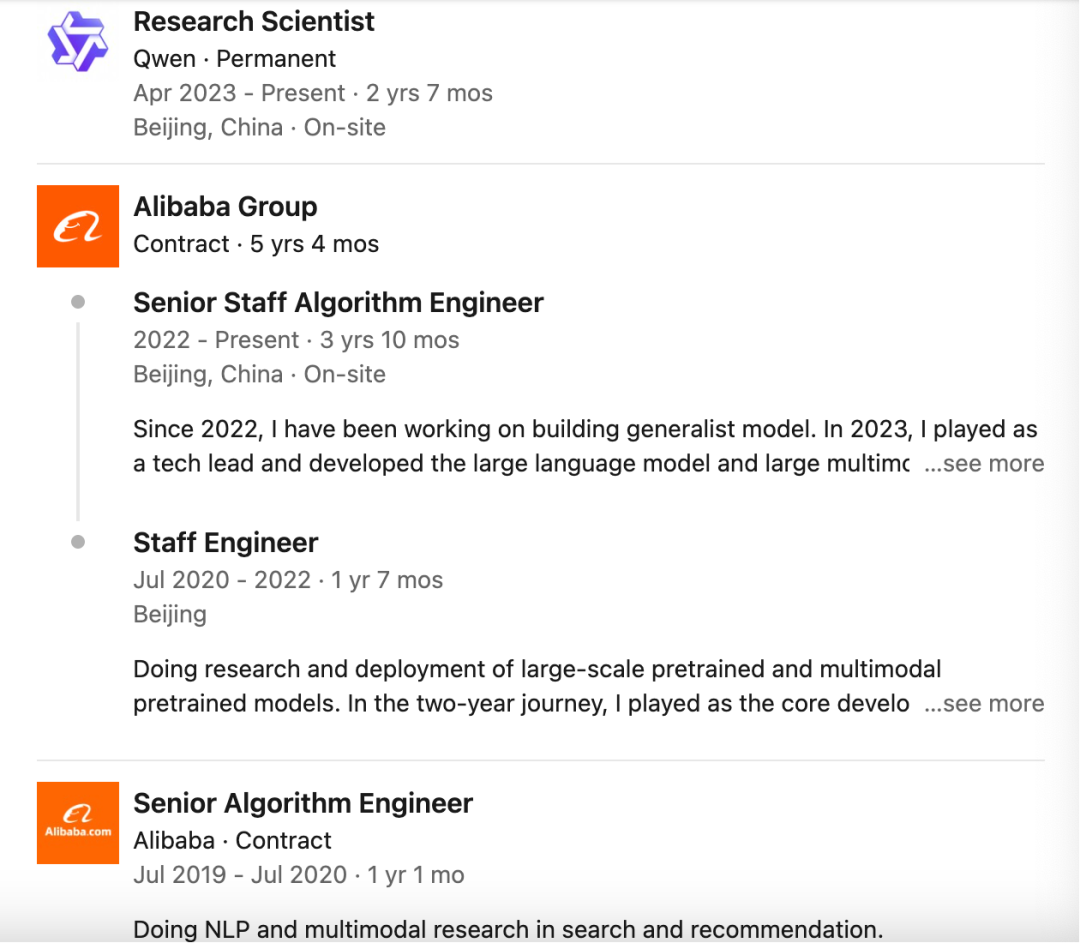Open the Research Scientist position title
The image size is (1080, 943).
point(254,21)
